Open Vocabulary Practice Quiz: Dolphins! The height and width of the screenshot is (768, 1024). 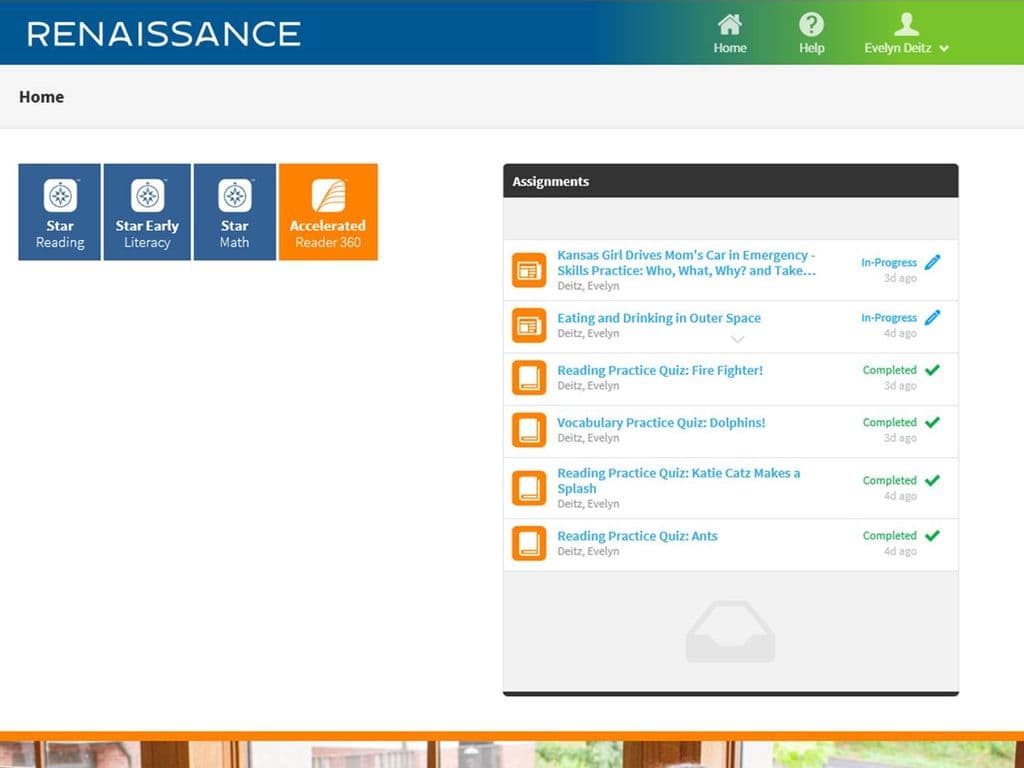(x=661, y=422)
